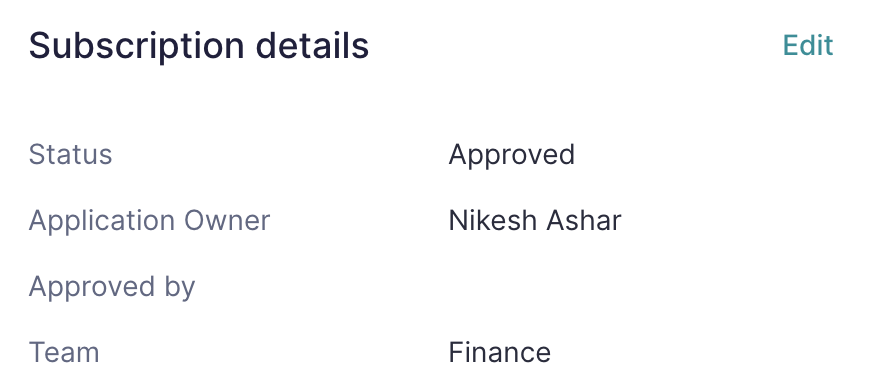This screenshot has width=874, height=390.
Task: Click the word by in Approved by
Action: pos(179,287)
